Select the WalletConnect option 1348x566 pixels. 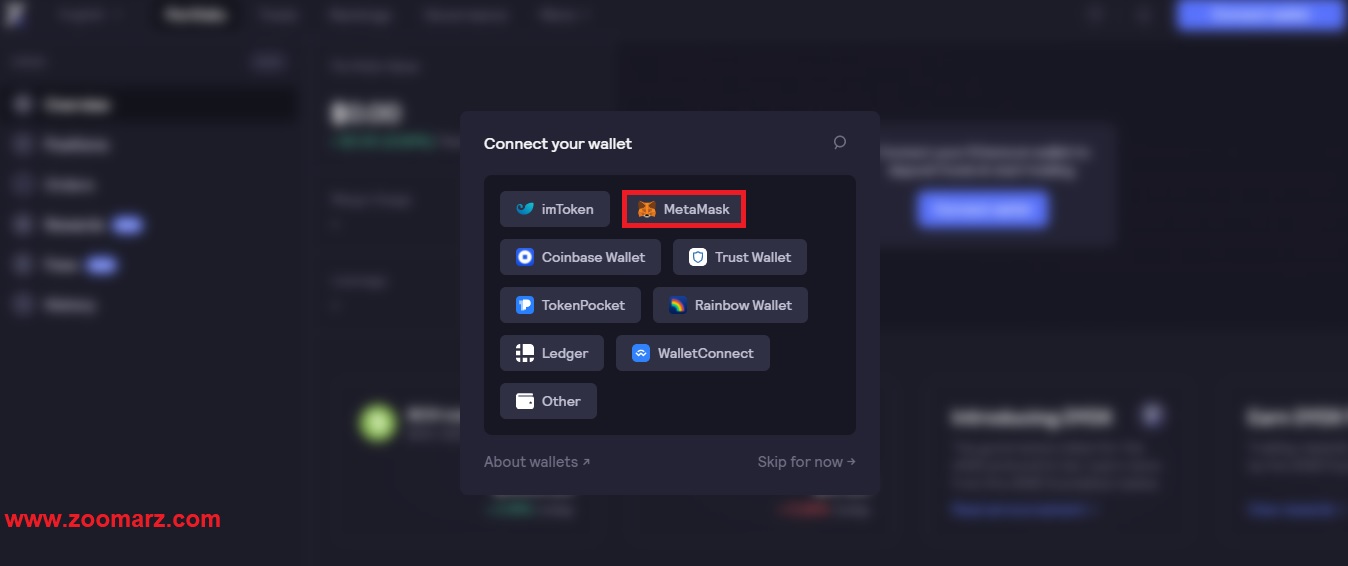pyautogui.click(x=693, y=353)
